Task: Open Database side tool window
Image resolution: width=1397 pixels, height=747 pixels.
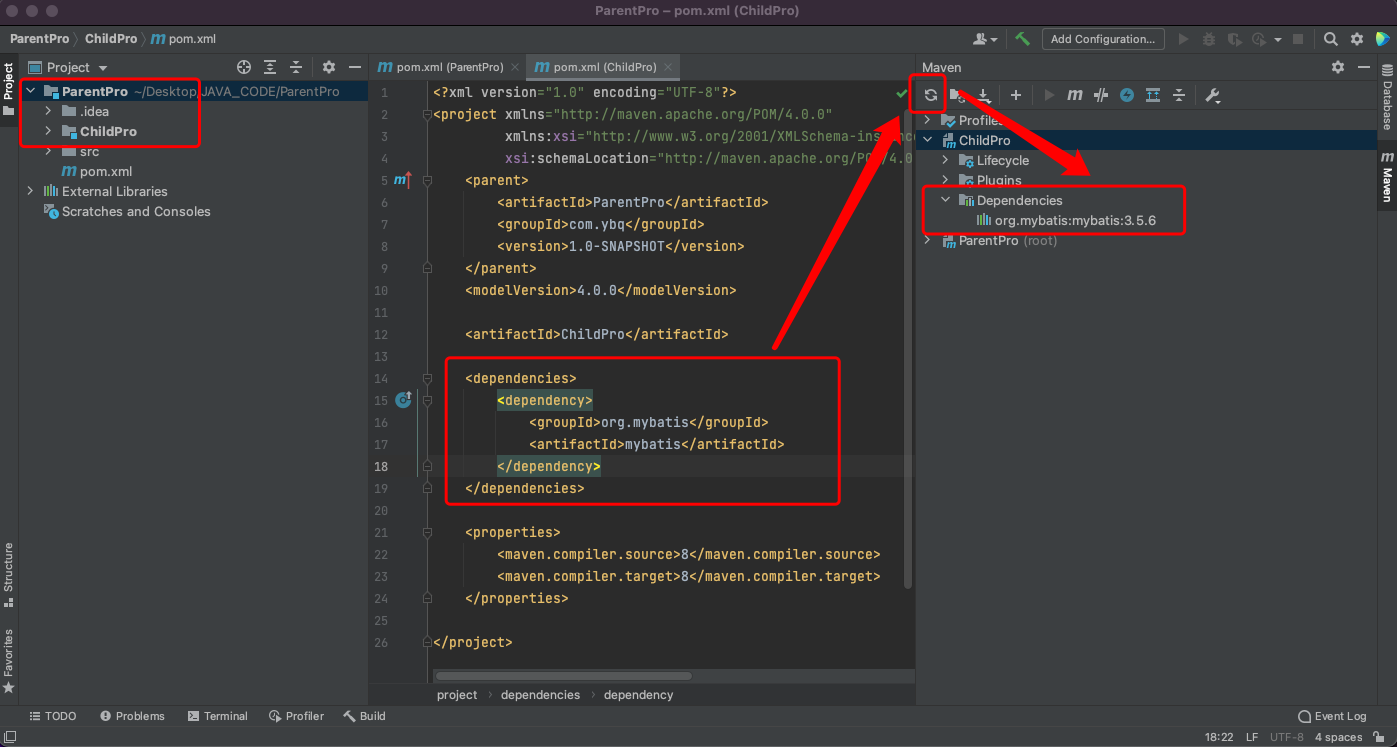Action: click(x=1387, y=96)
